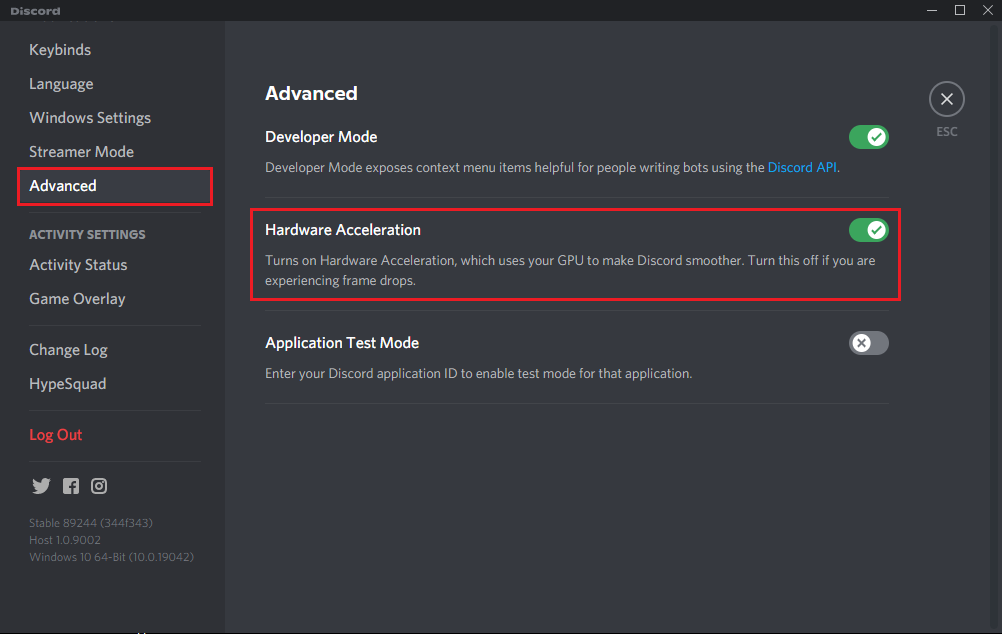The width and height of the screenshot is (1002, 634).
Task: Click the Instagram icon in sidebar
Action: pos(99,486)
